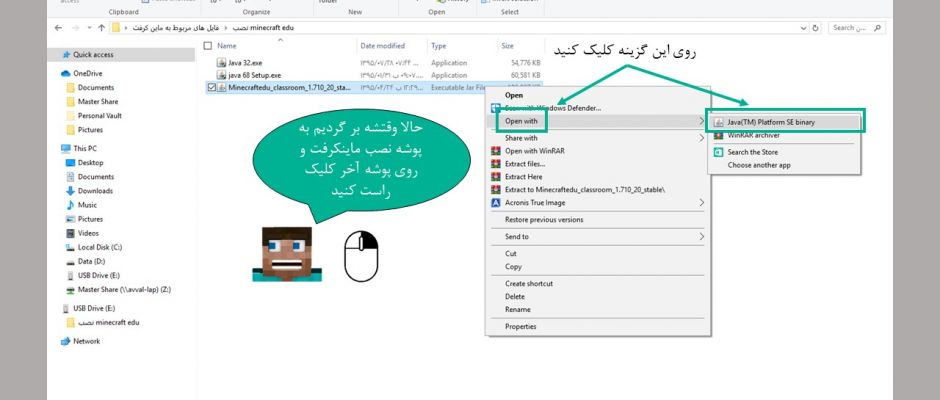Expand the Send to submenu arrow
Screen dimensions: 940x400
tap(701, 237)
